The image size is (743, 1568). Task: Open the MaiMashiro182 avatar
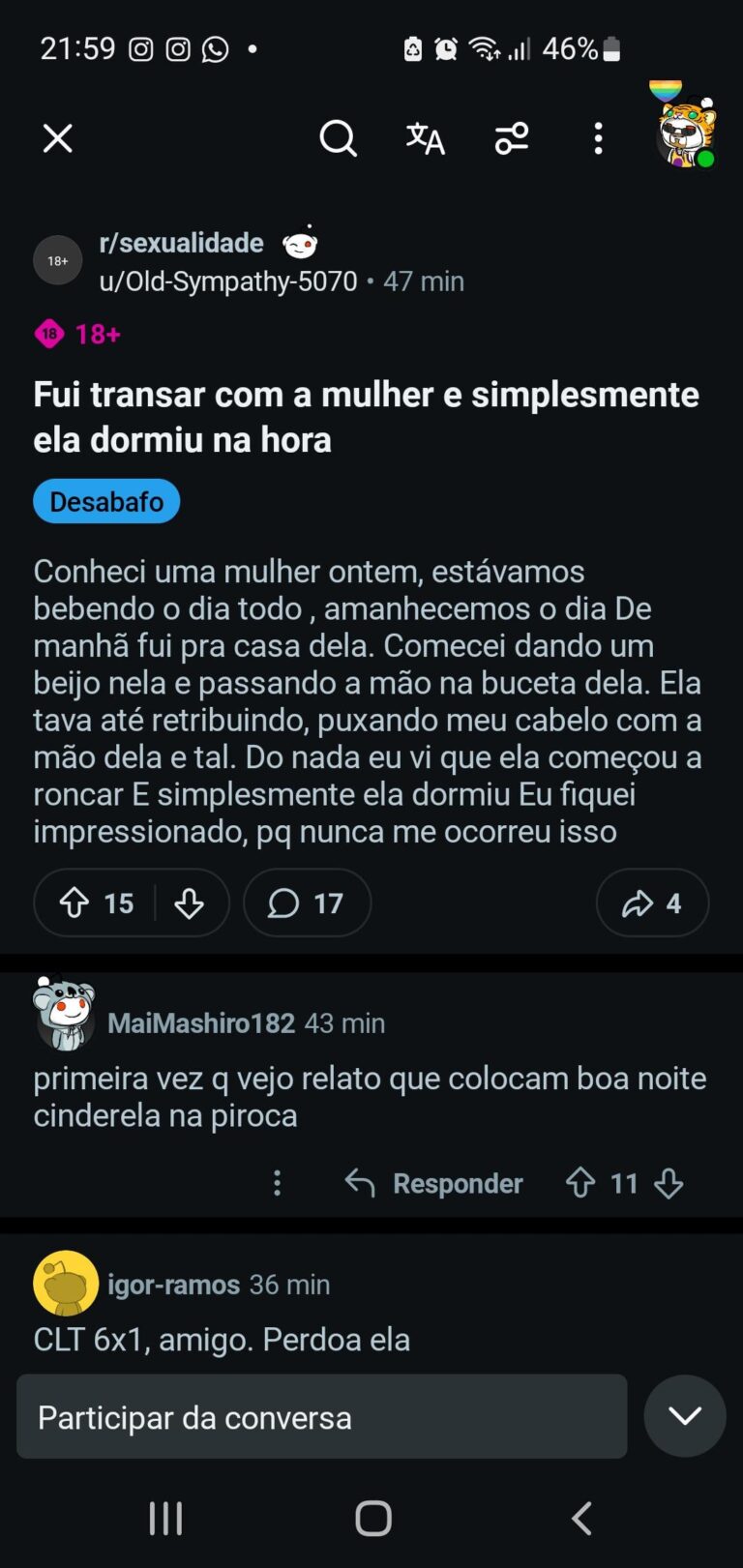64,1014
